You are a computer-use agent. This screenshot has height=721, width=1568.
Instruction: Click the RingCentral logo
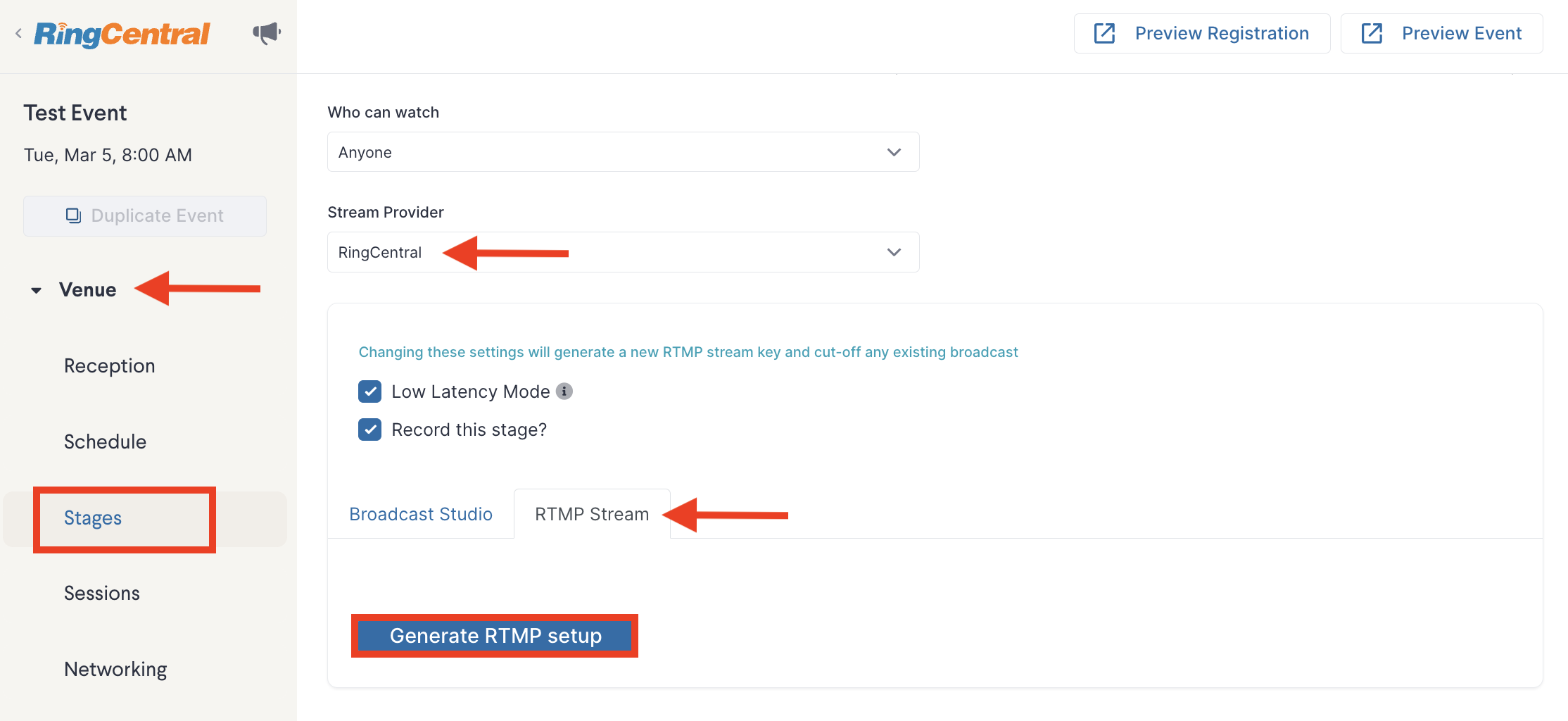[x=122, y=33]
